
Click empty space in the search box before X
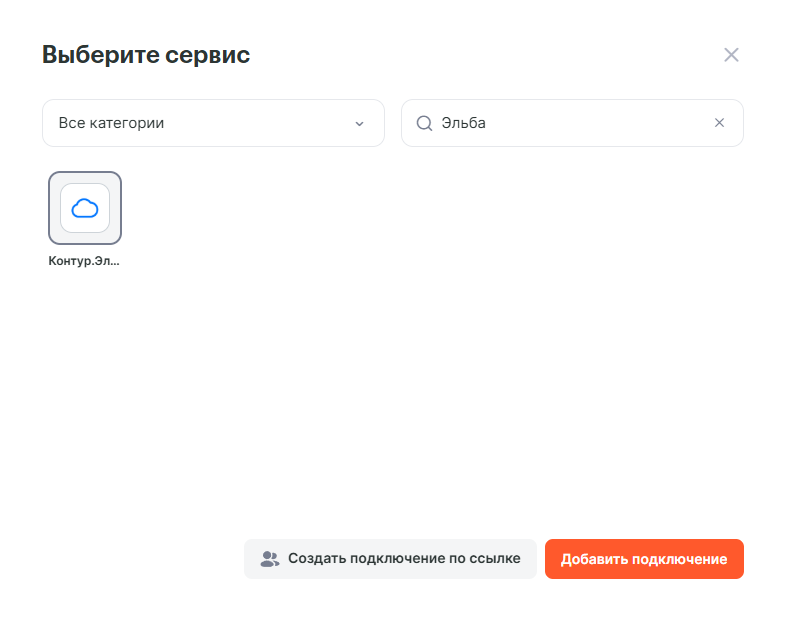[x=620, y=123]
